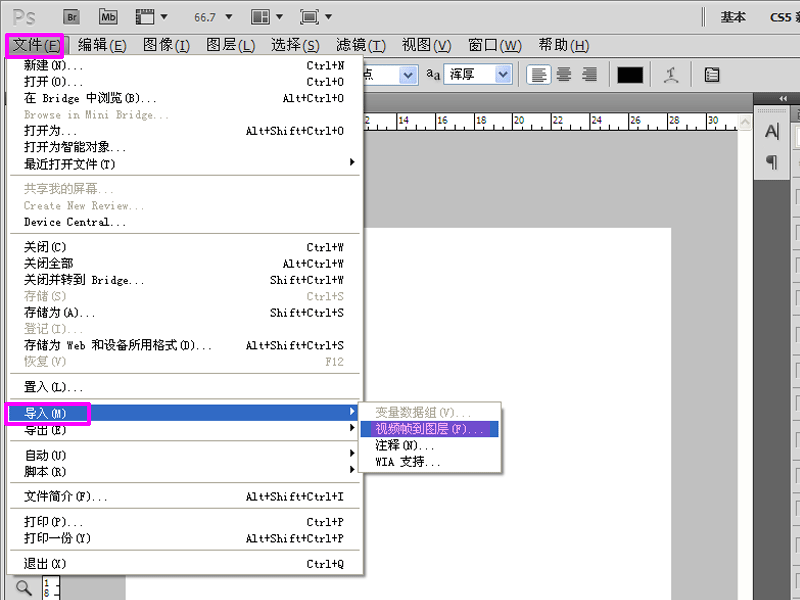
Task: Expand the 自动(U) submenu
Action: pyautogui.click(x=185, y=455)
